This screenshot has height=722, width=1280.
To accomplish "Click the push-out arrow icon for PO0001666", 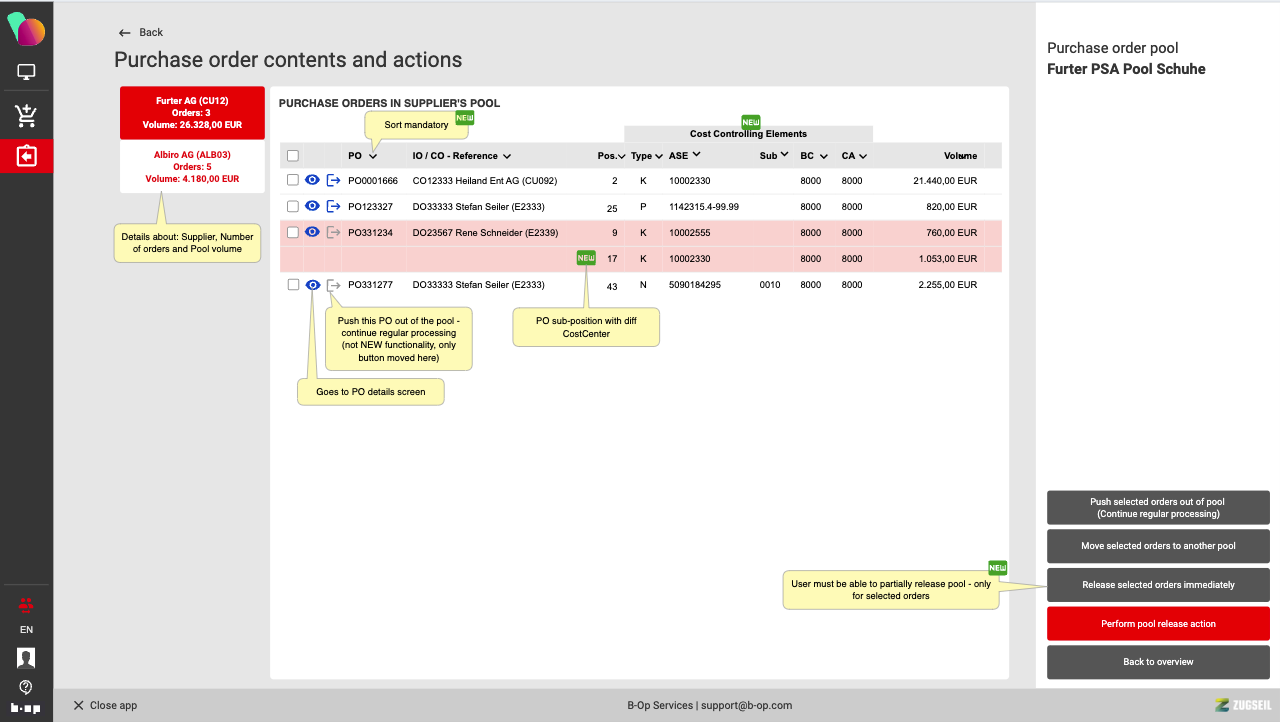I will (333, 181).
